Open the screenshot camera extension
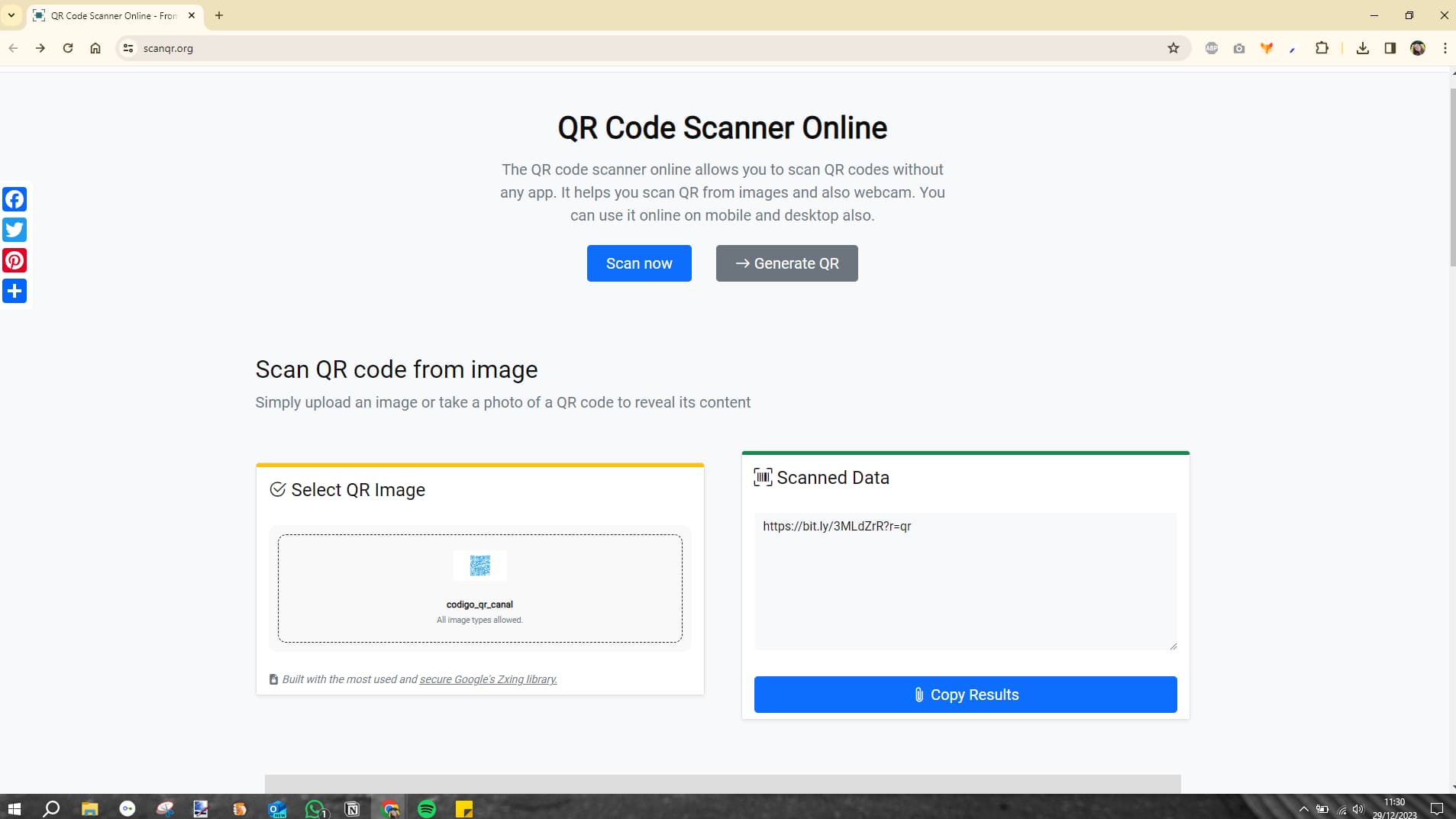Screen dimensions: 1456x819 (1238, 47)
